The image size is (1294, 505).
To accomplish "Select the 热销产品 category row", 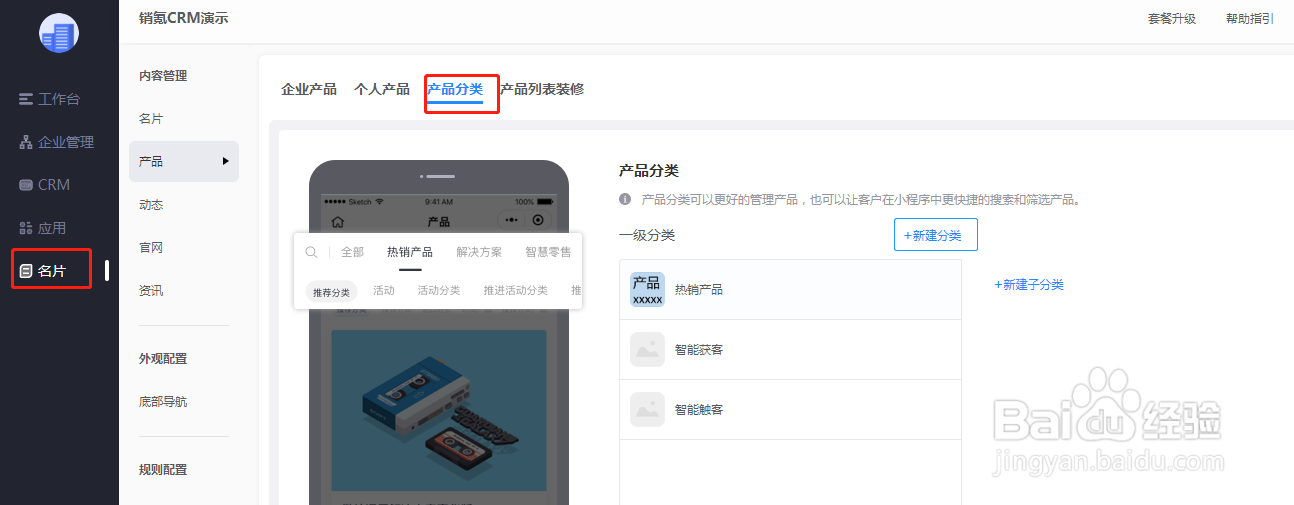I will [790, 289].
